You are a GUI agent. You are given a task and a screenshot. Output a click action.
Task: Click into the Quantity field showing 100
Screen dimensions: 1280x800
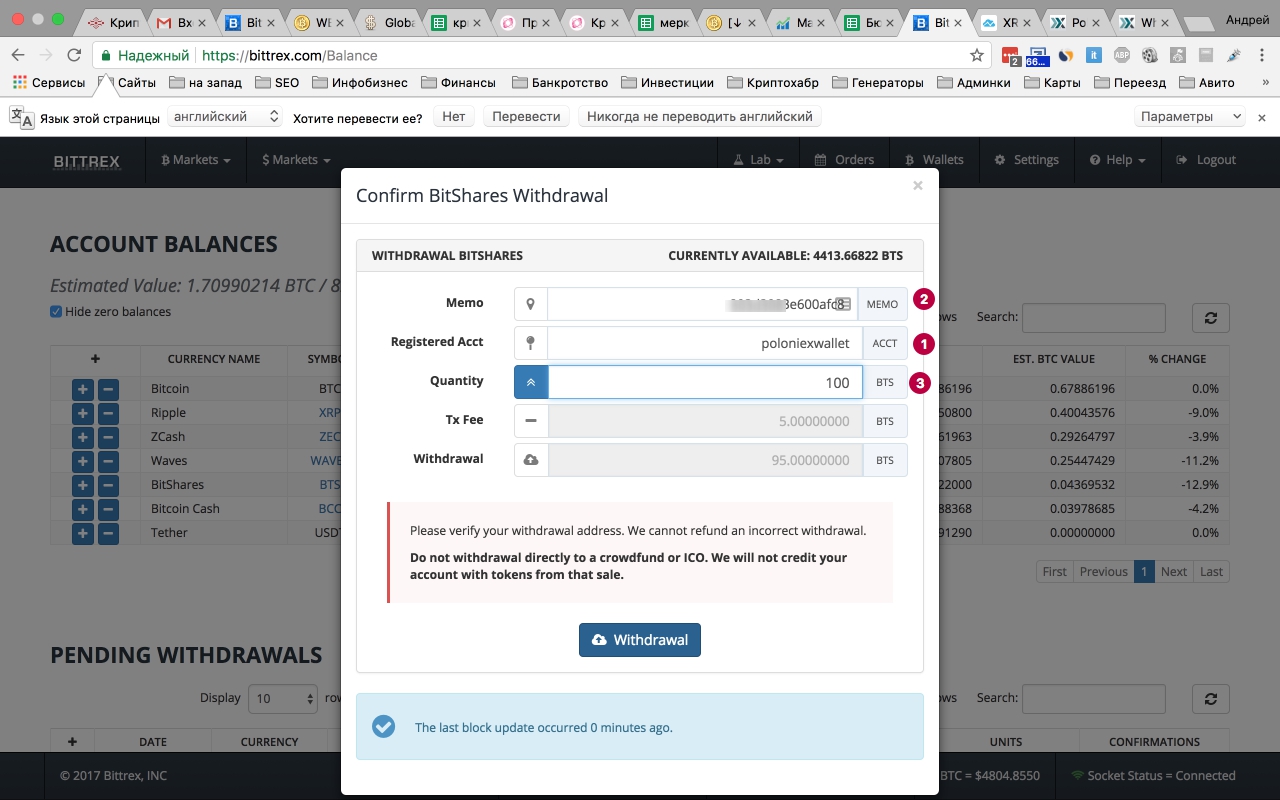point(705,382)
